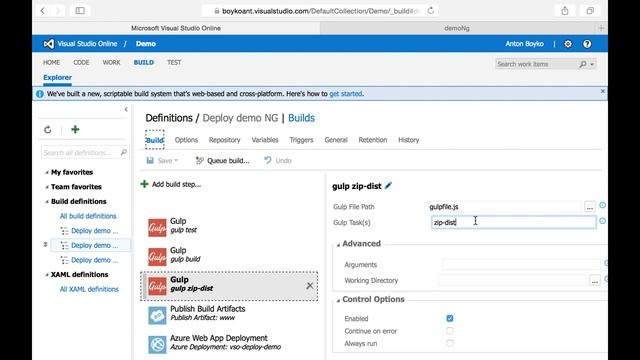The image size is (640, 360).
Task: Click the browser back arrow
Action: [x=42, y=11]
